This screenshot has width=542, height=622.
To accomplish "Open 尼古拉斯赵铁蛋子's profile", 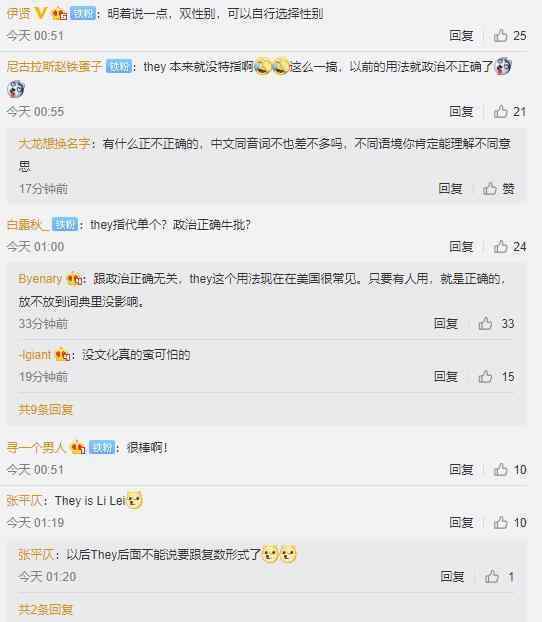I will point(54,66).
